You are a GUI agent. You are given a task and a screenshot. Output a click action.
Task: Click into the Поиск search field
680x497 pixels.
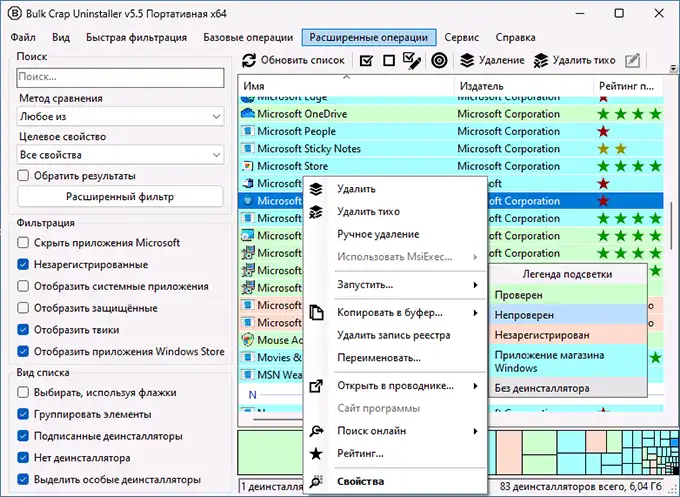click(x=121, y=78)
